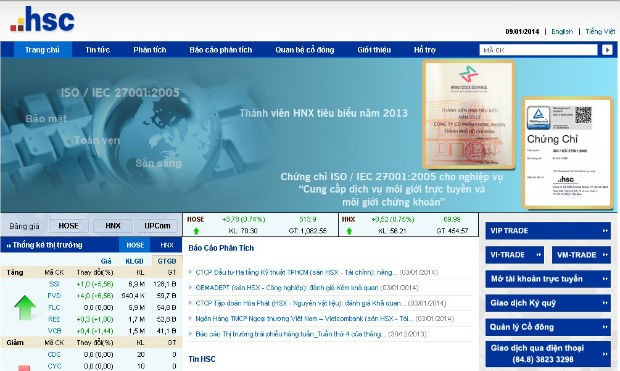Open Báo cáo phân tích menu
The width and height of the screenshot is (620, 371).
click(x=220, y=50)
